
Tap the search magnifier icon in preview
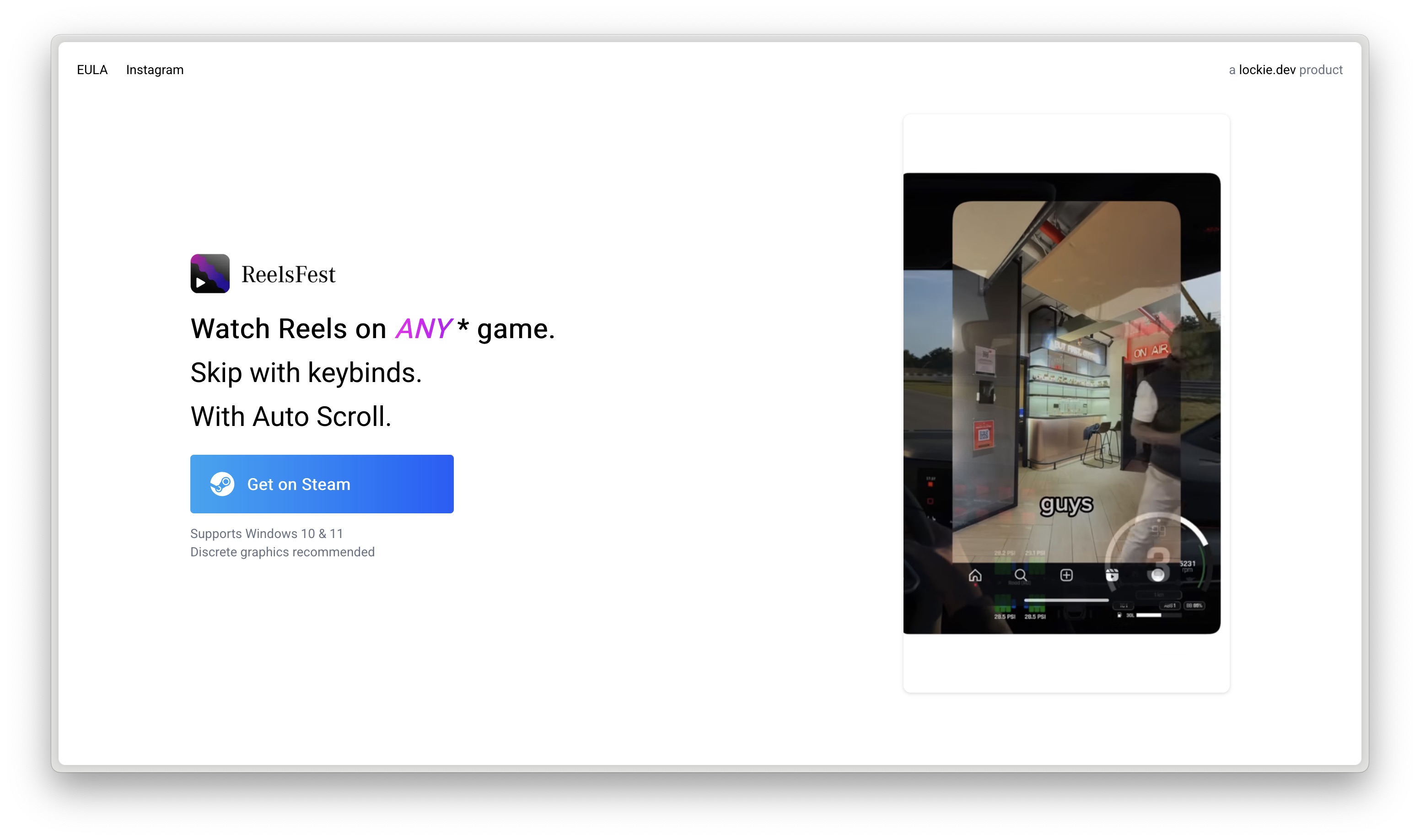point(1021,576)
